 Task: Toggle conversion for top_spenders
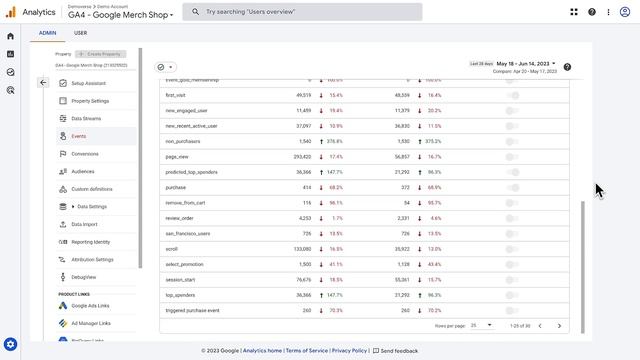click(x=512, y=295)
